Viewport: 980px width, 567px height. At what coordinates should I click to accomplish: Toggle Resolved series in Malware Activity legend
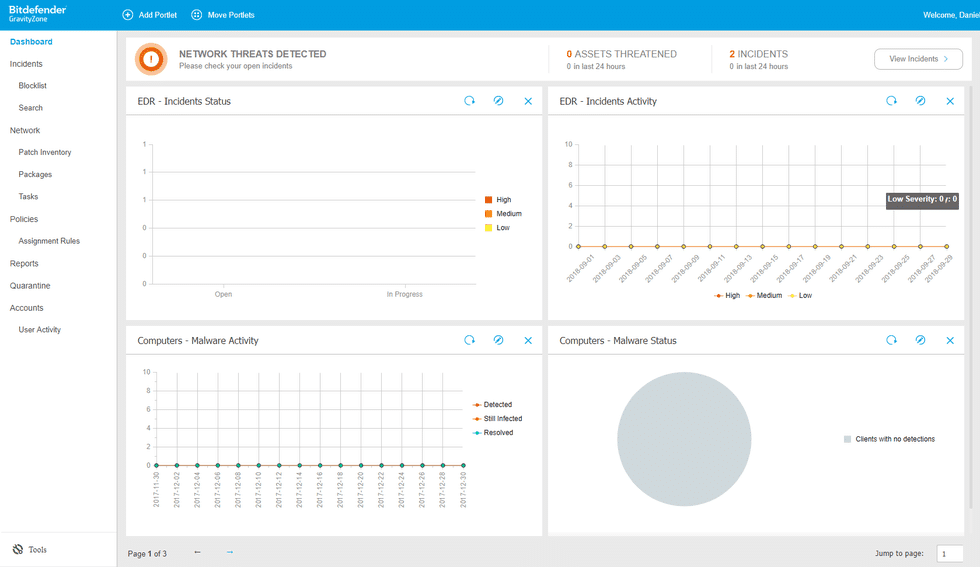coord(493,433)
